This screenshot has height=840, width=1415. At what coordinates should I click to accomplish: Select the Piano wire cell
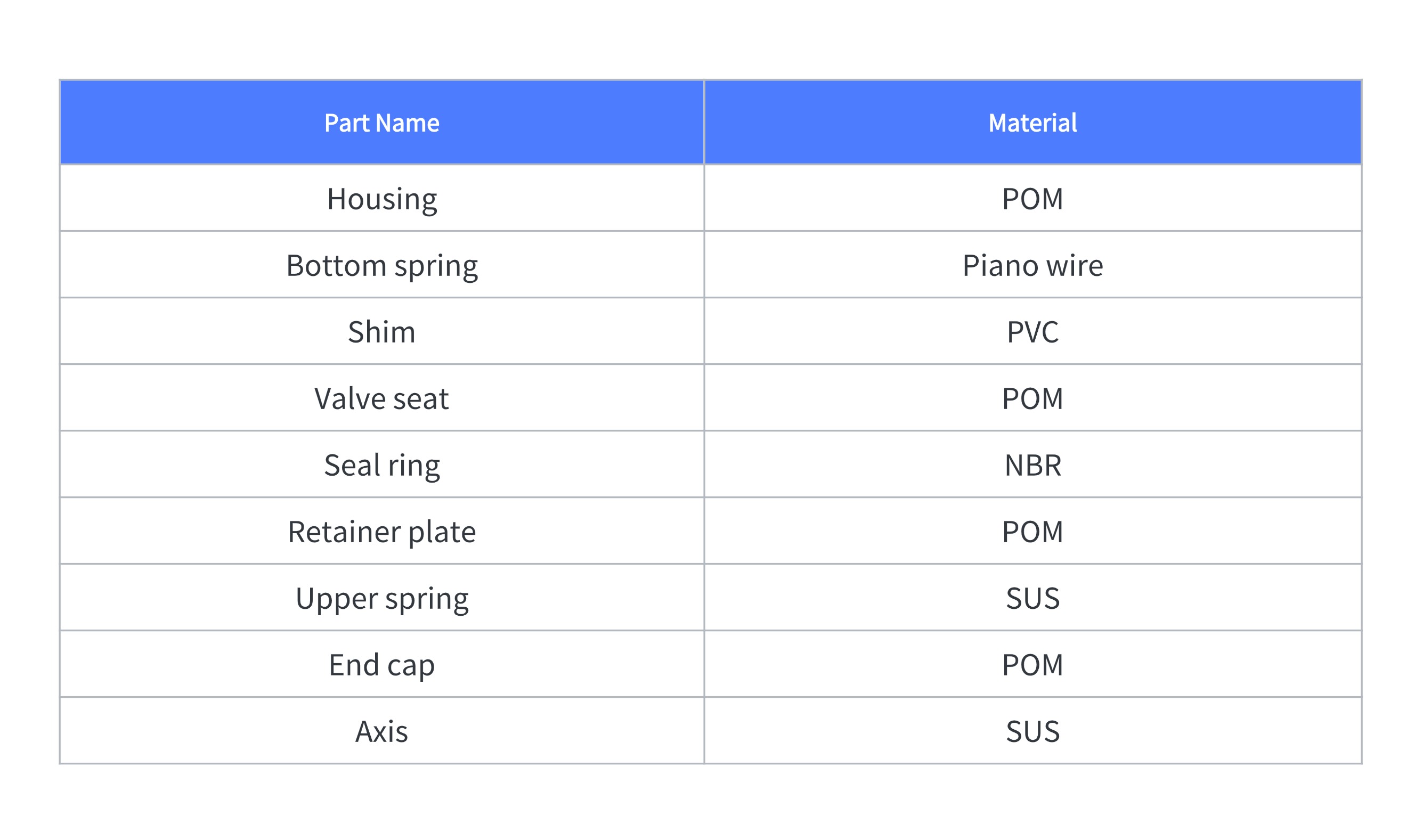(x=1033, y=265)
